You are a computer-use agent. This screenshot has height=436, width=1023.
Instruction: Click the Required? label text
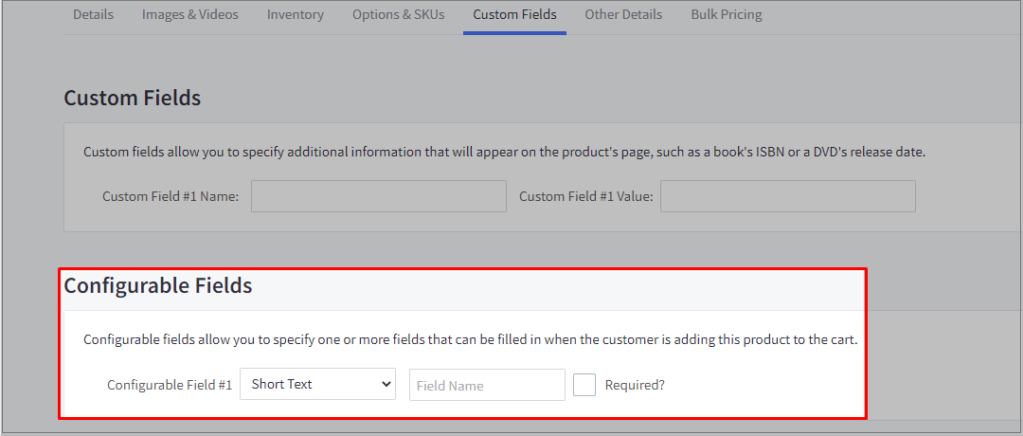coord(634,385)
